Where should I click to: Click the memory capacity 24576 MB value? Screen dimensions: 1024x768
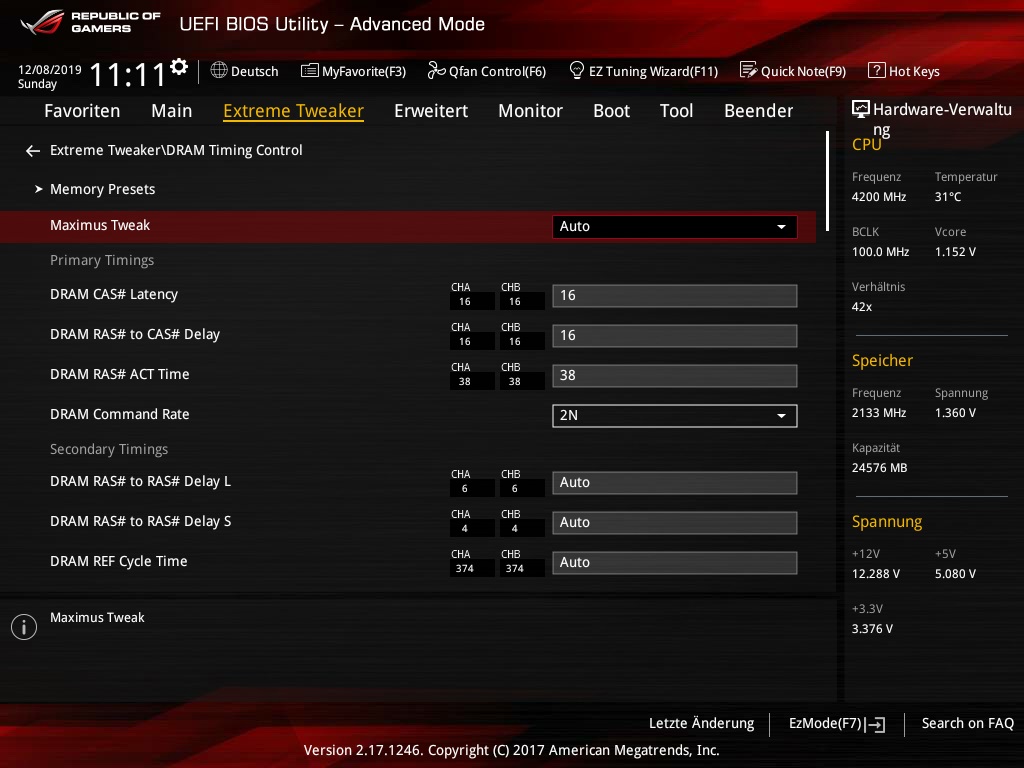coord(879,468)
